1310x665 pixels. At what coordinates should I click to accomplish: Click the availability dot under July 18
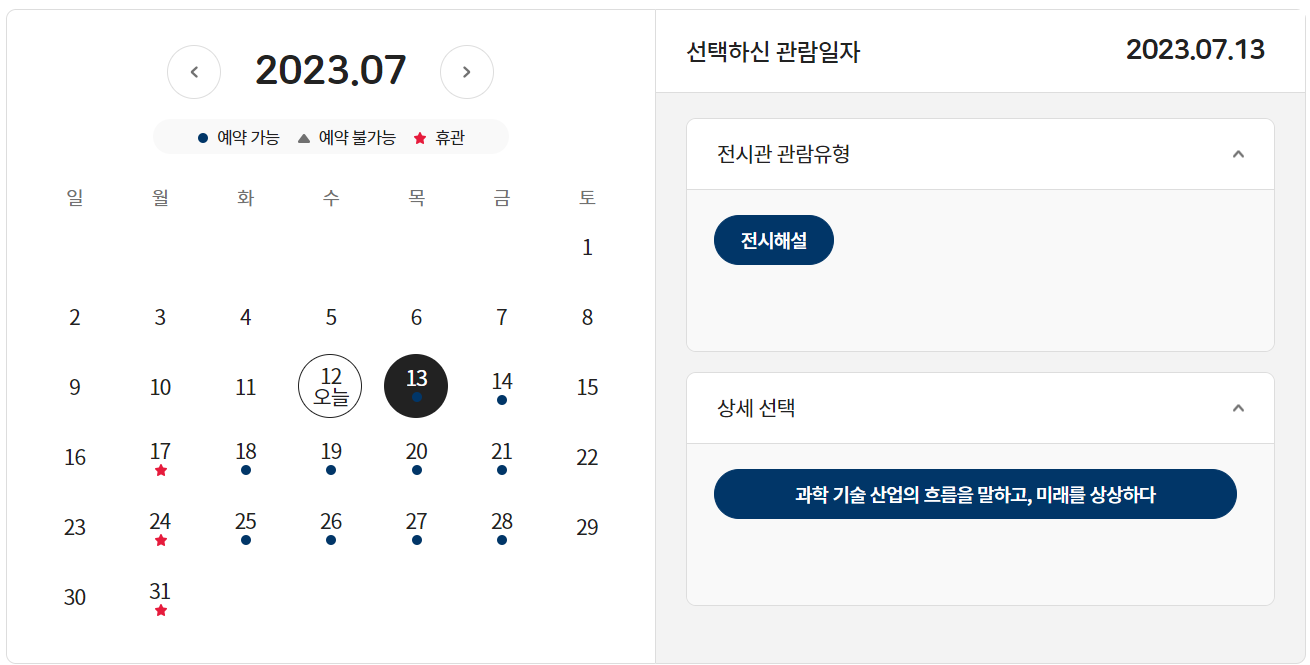[x=245, y=468]
